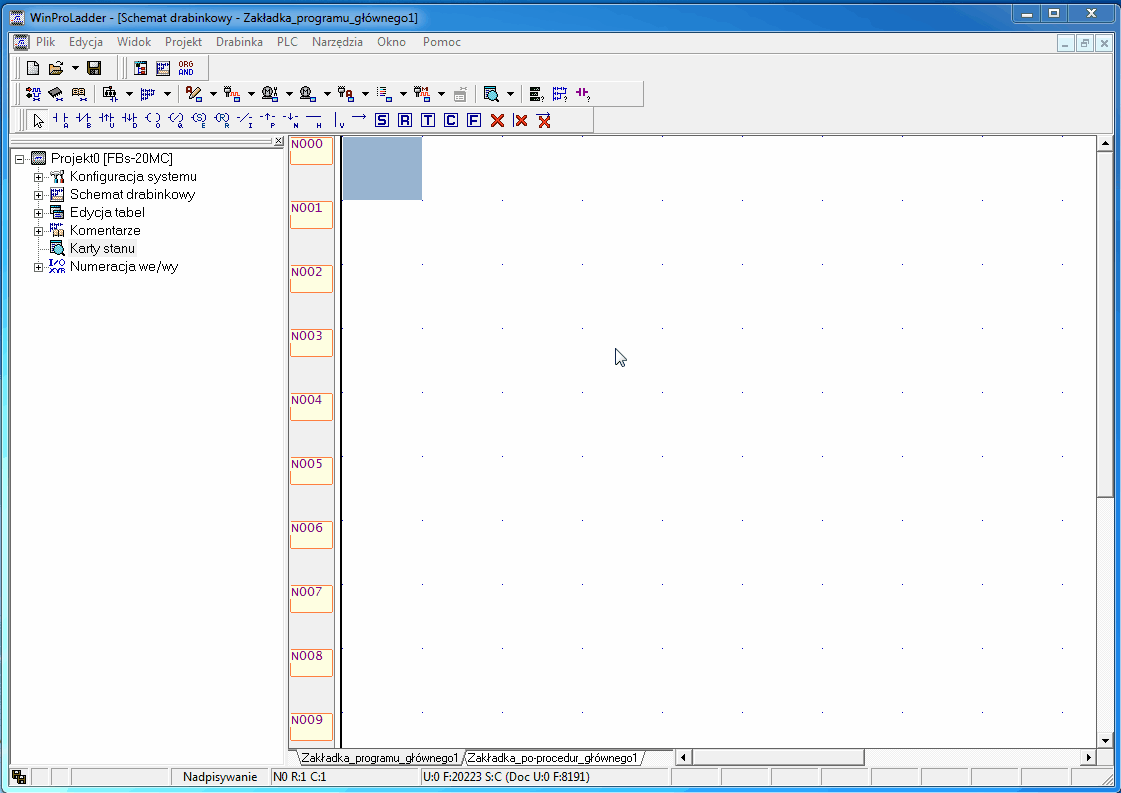Image resolution: width=1121 pixels, height=793 pixels.
Task: Insert Function with boxed F icon
Action: click(x=473, y=120)
